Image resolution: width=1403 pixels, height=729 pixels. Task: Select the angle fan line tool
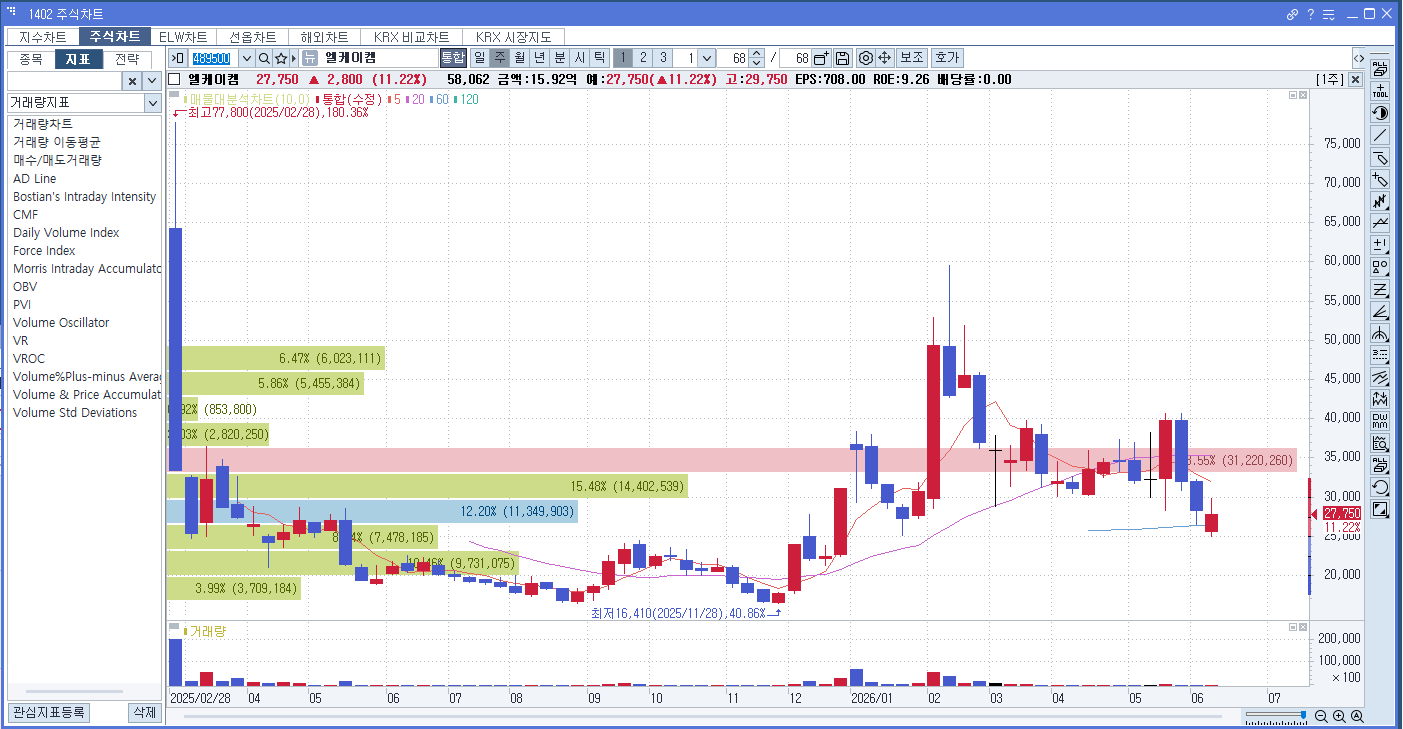click(x=1380, y=311)
